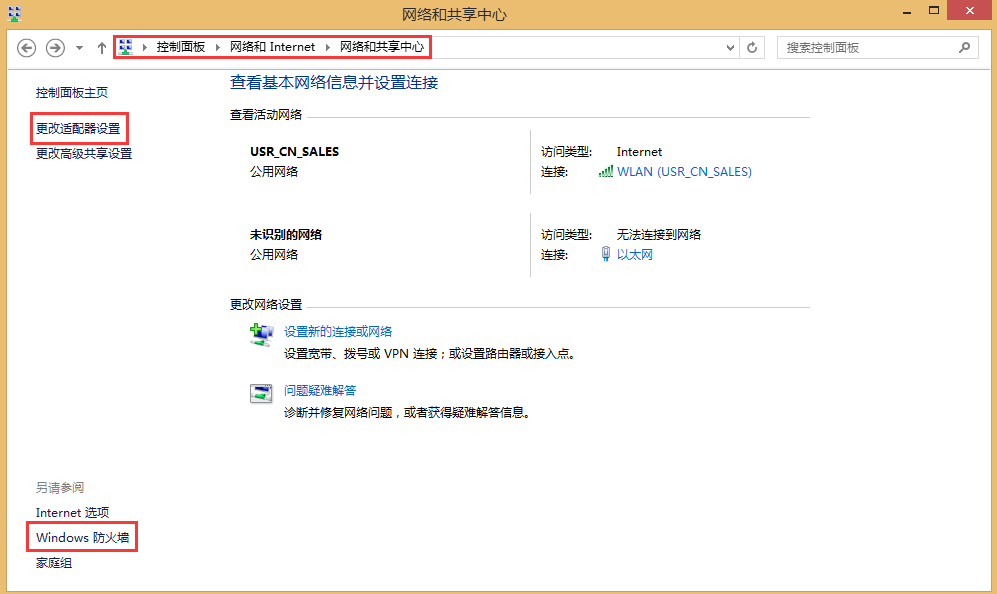Select 控制面板 in the breadcrumb path
Screen dimensions: 997x594
pos(180,47)
